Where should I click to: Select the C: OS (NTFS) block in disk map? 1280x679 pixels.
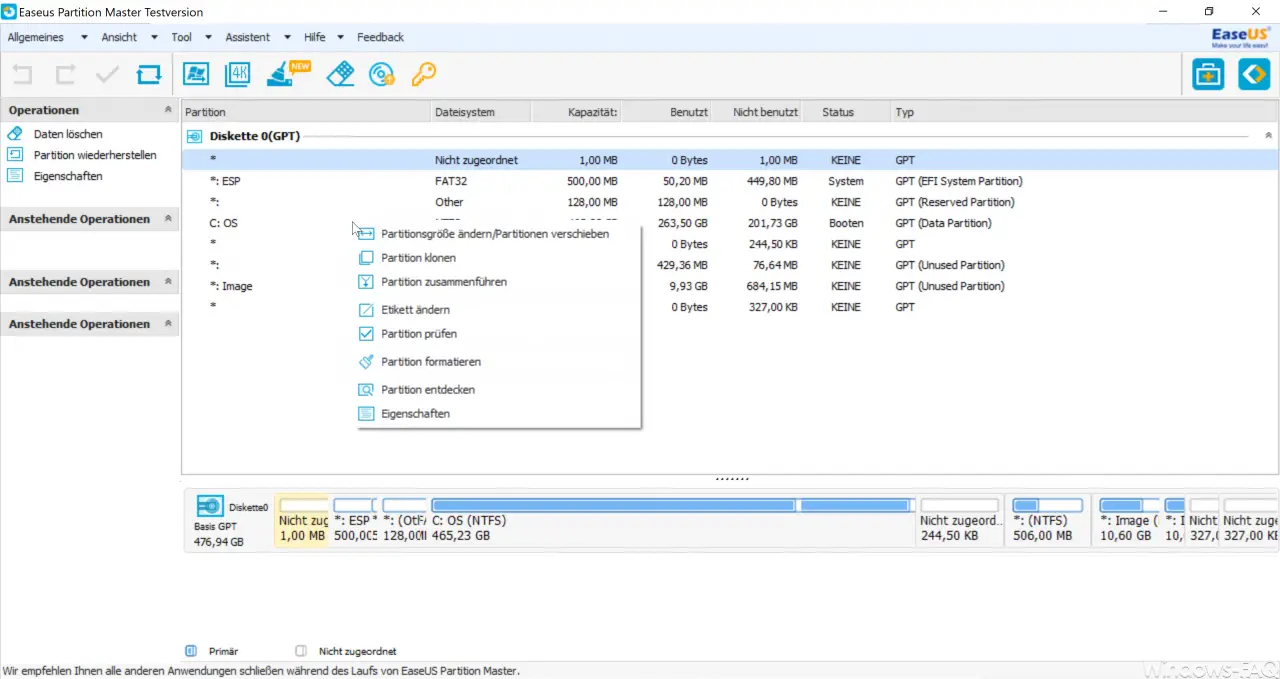tap(671, 520)
